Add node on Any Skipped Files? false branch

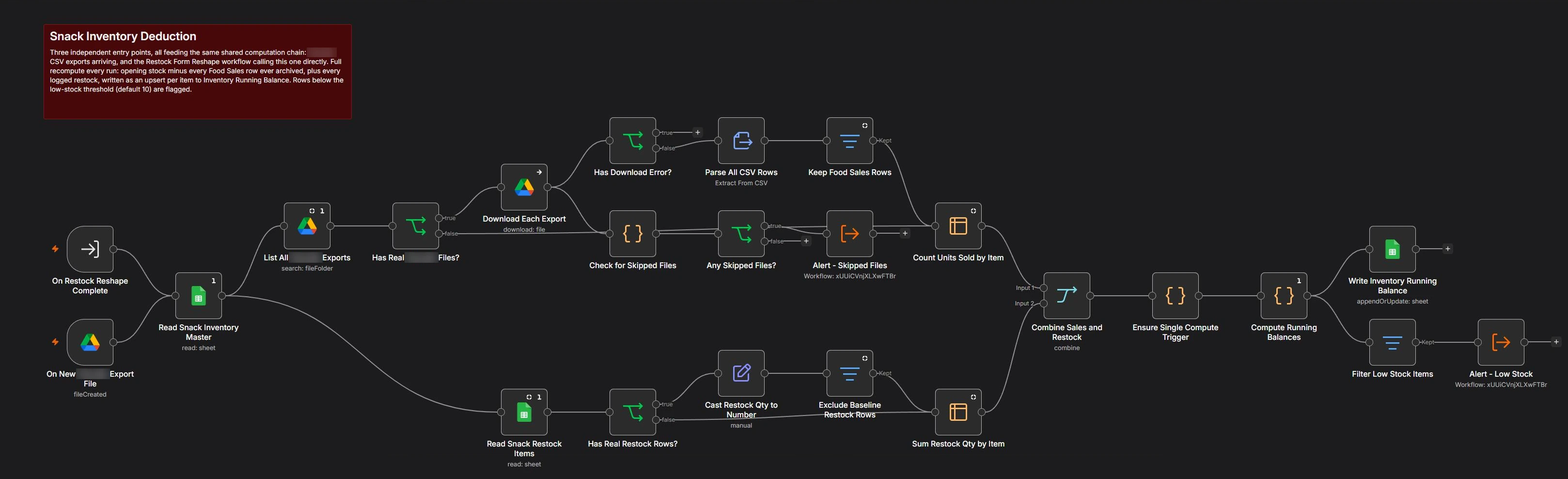coord(806,241)
